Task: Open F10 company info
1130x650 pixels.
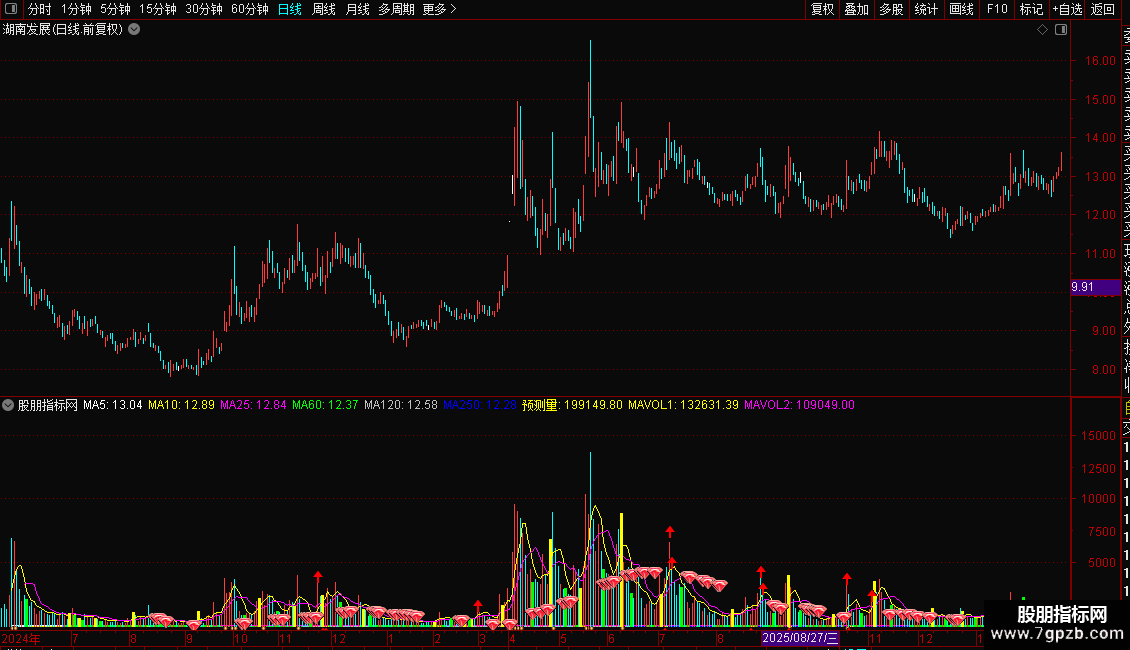Action: tap(997, 9)
